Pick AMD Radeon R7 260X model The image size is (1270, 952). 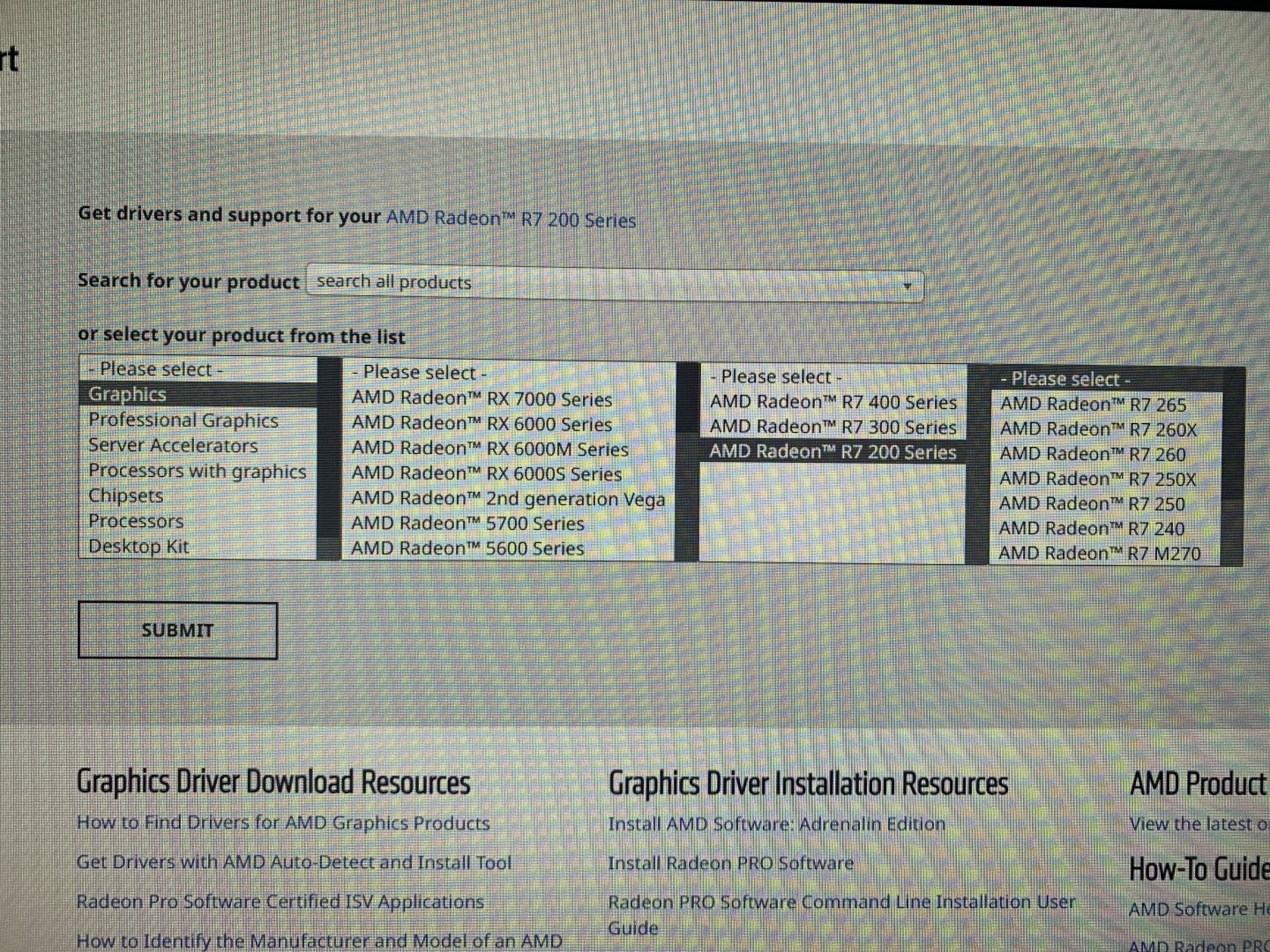click(1106, 429)
